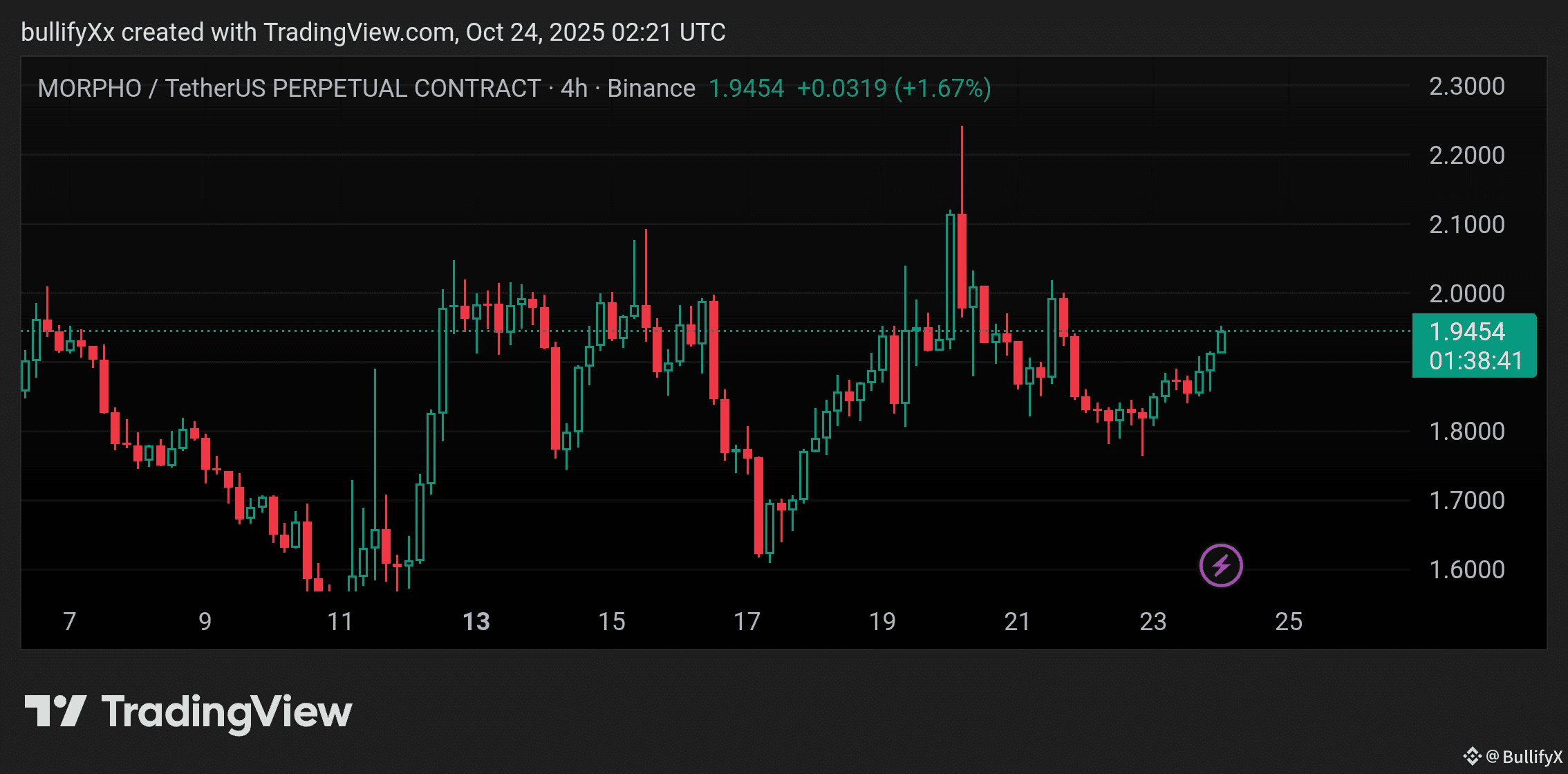
Task: Click the TradingView logo icon at bottom
Action: coord(55,711)
